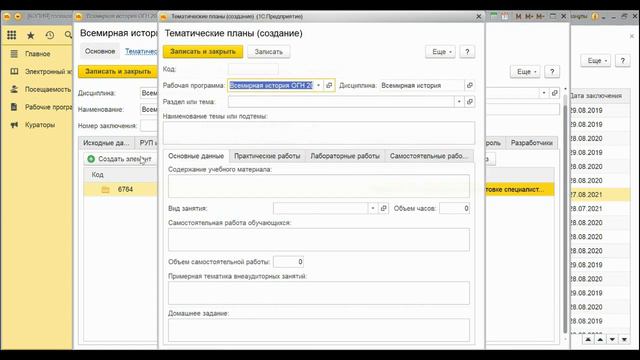Jump to the list end with the bottom arrow

(624, 340)
